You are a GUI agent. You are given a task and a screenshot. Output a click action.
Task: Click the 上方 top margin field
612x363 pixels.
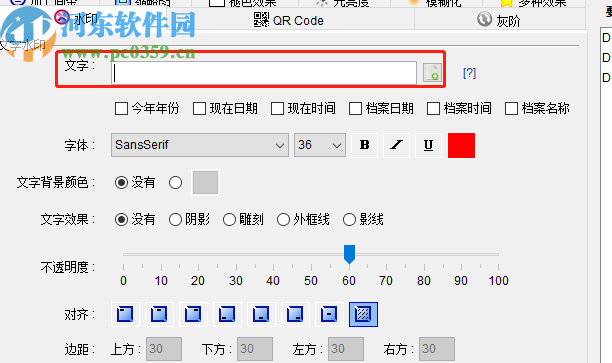pos(164,349)
